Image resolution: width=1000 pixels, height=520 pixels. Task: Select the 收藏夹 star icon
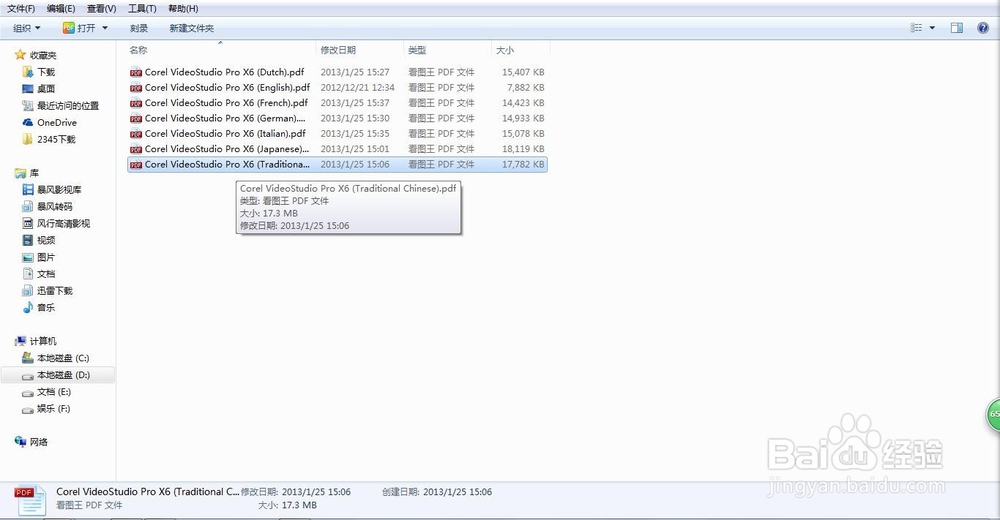[x=20, y=55]
